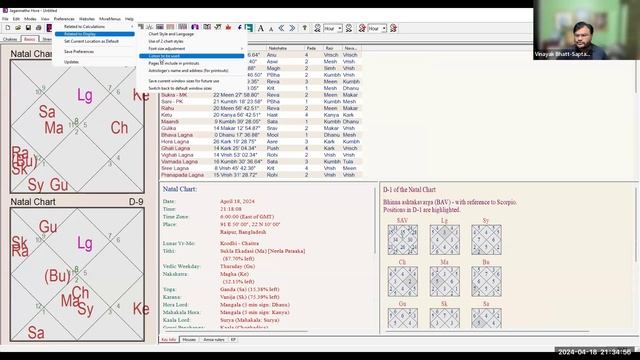Click the red figure icon left of second Hour box
This screenshot has height=360, width=640.
click(362, 28)
